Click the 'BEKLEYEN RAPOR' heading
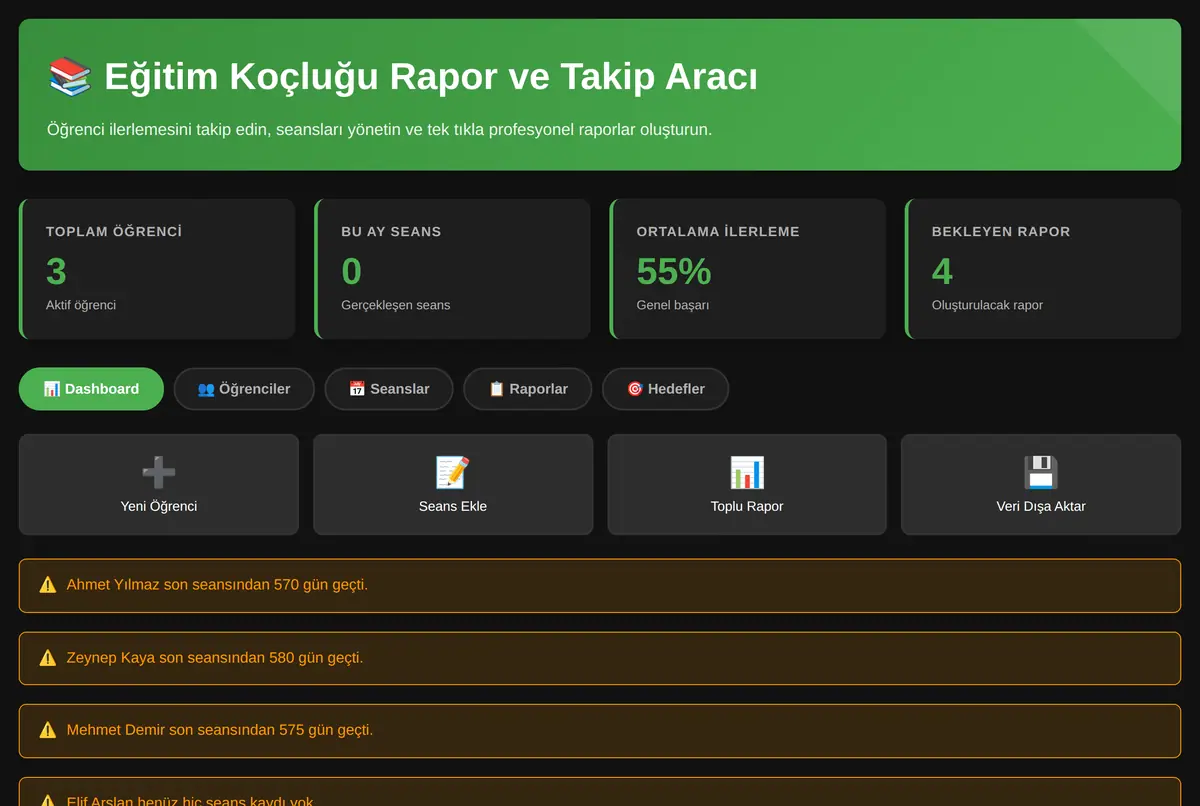 (x=1001, y=232)
